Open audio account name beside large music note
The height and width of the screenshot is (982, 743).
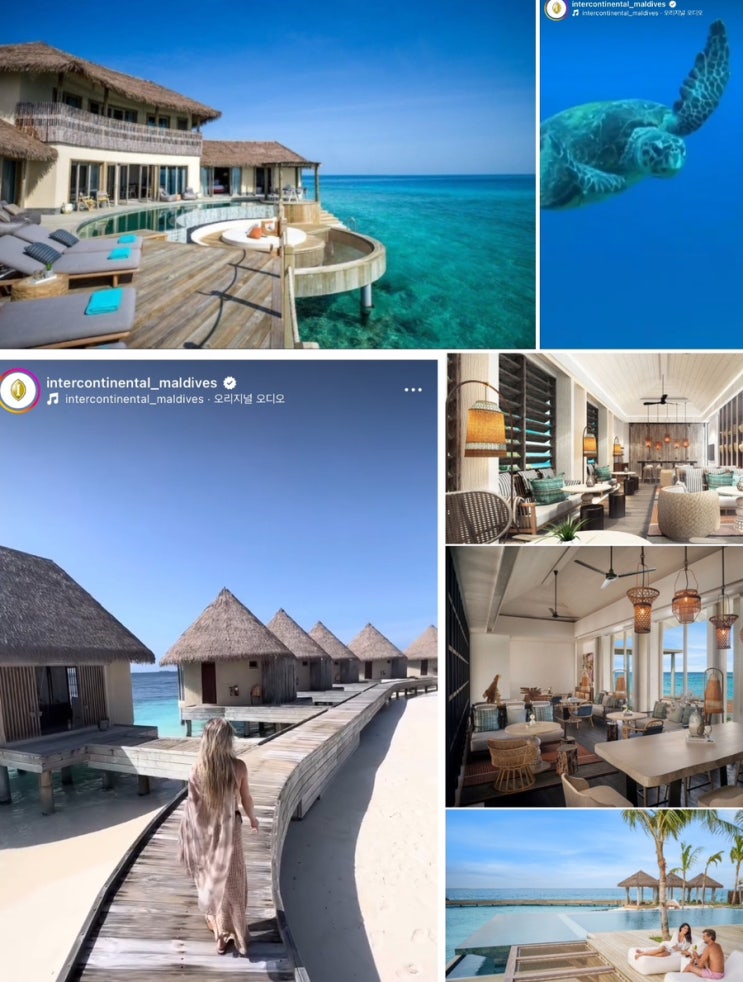coord(134,399)
